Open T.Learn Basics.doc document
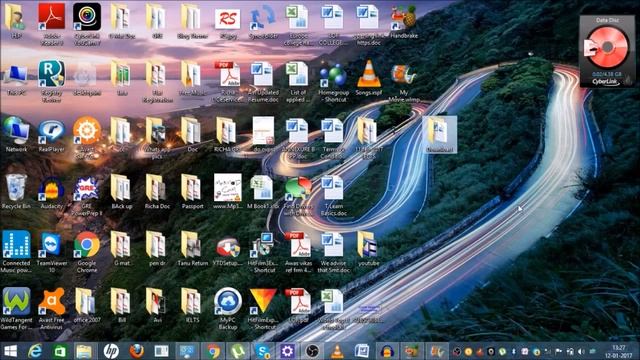The image size is (640, 360). click(333, 196)
